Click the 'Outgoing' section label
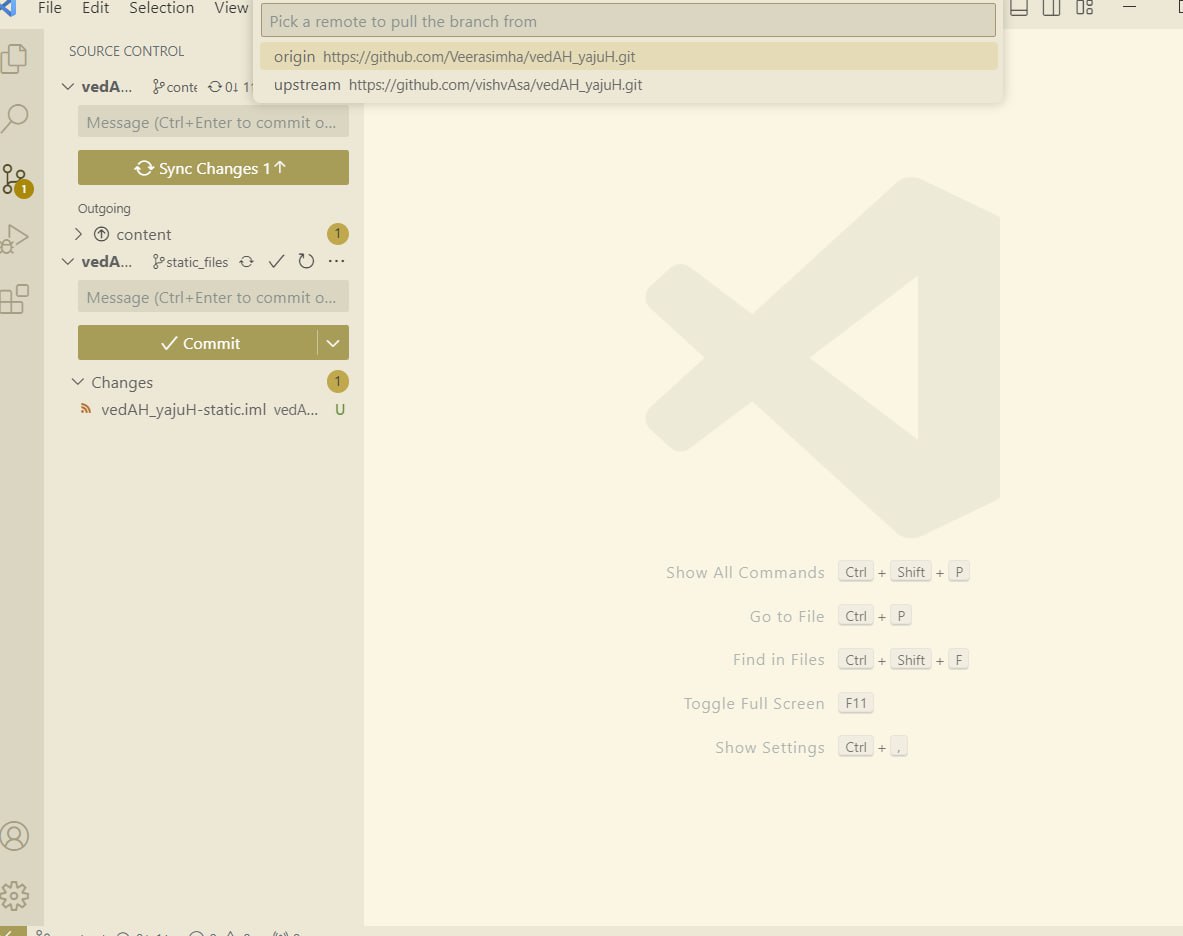The height and width of the screenshot is (936, 1183). pyautogui.click(x=104, y=208)
